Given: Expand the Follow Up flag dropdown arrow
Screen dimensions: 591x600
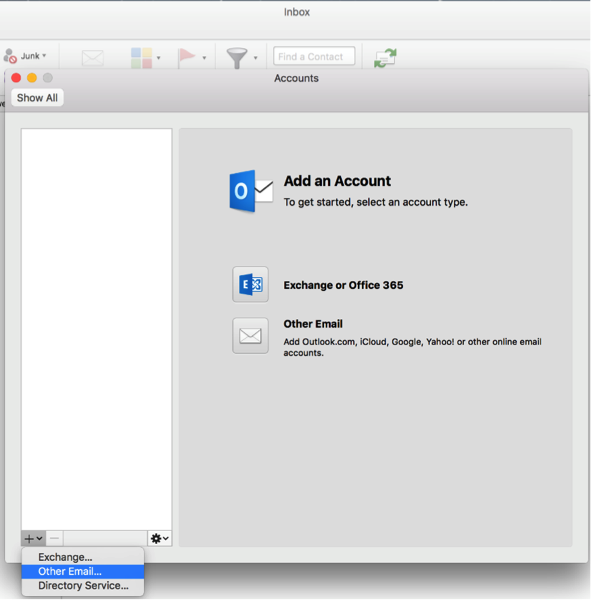Looking at the screenshot, I should coord(204,58).
